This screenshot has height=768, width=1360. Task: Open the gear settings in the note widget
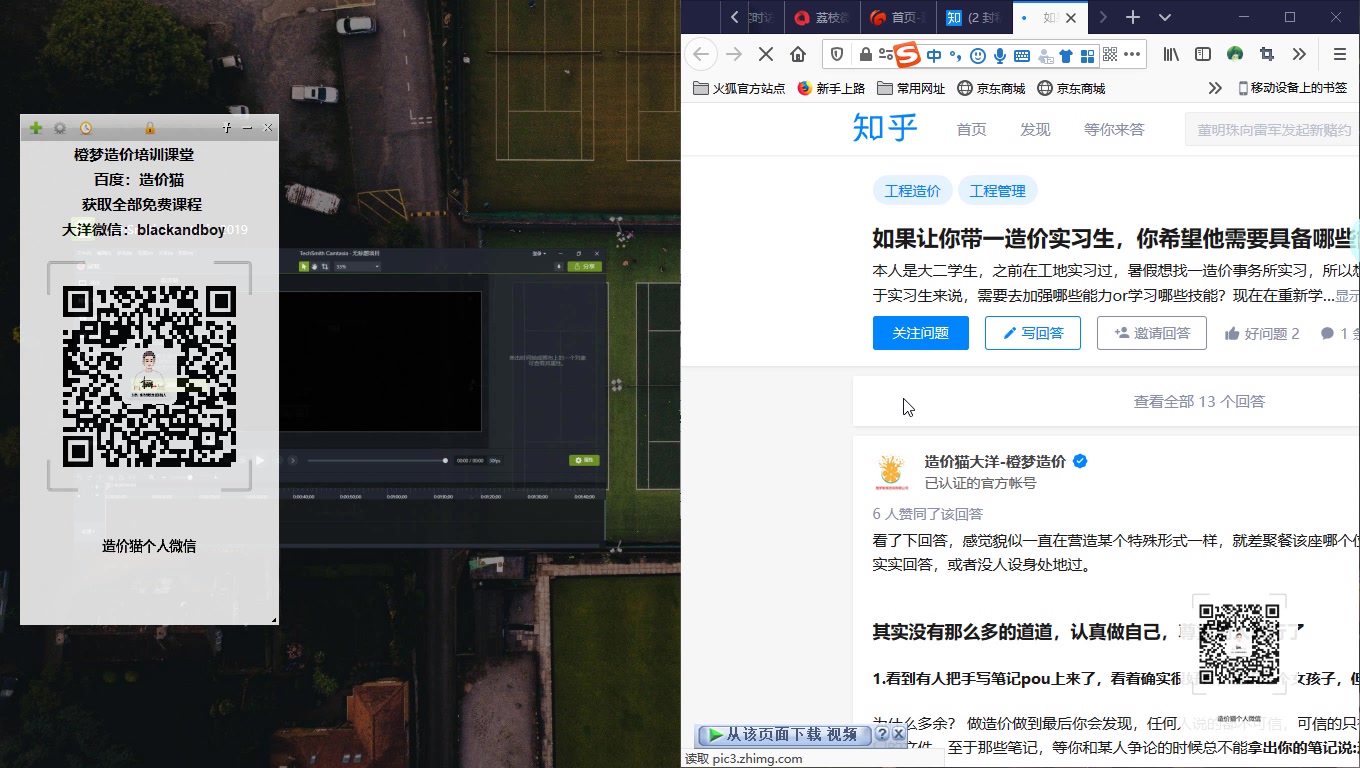(x=60, y=128)
